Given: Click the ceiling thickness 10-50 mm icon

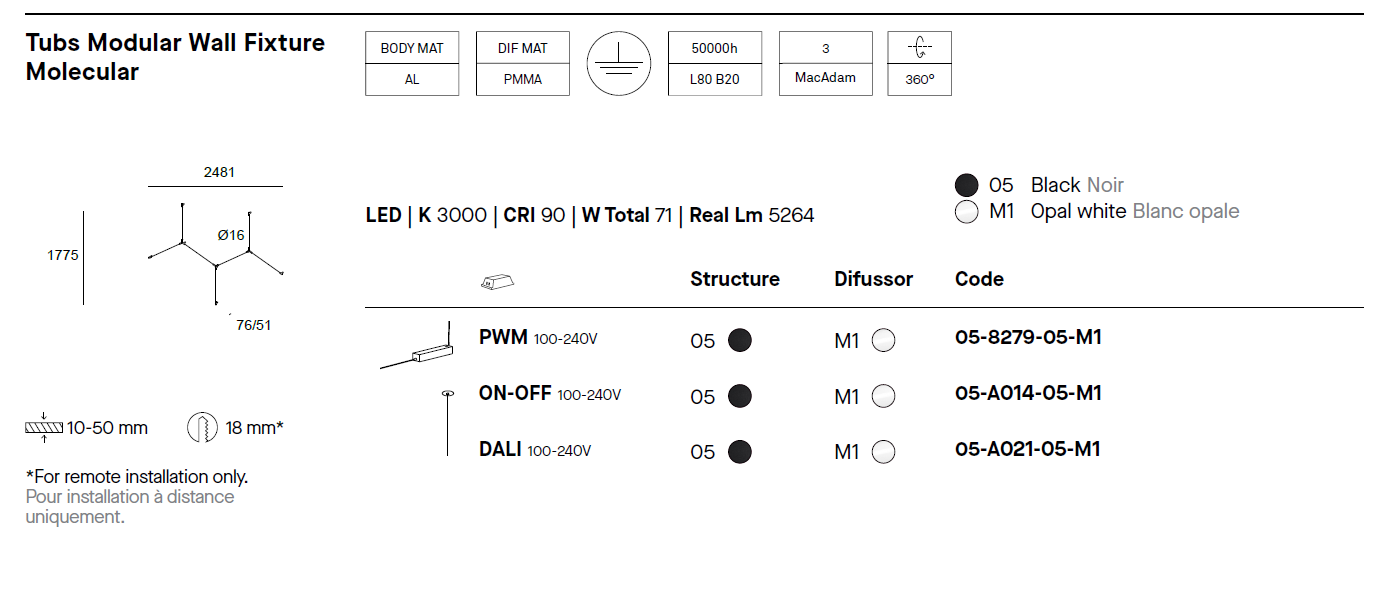Looking at the screenshot, I should [x=44, y=429].
